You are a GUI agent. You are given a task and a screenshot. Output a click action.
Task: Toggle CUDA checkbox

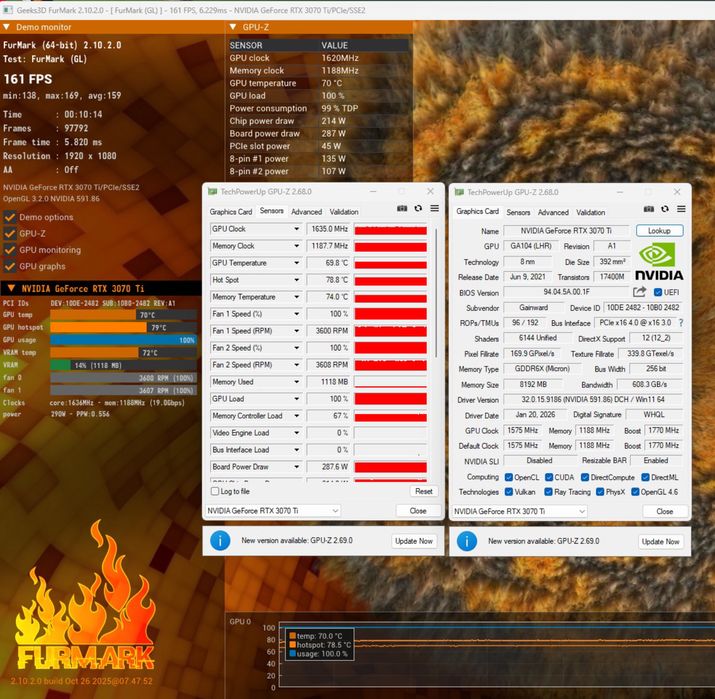(x=549, y=477)
